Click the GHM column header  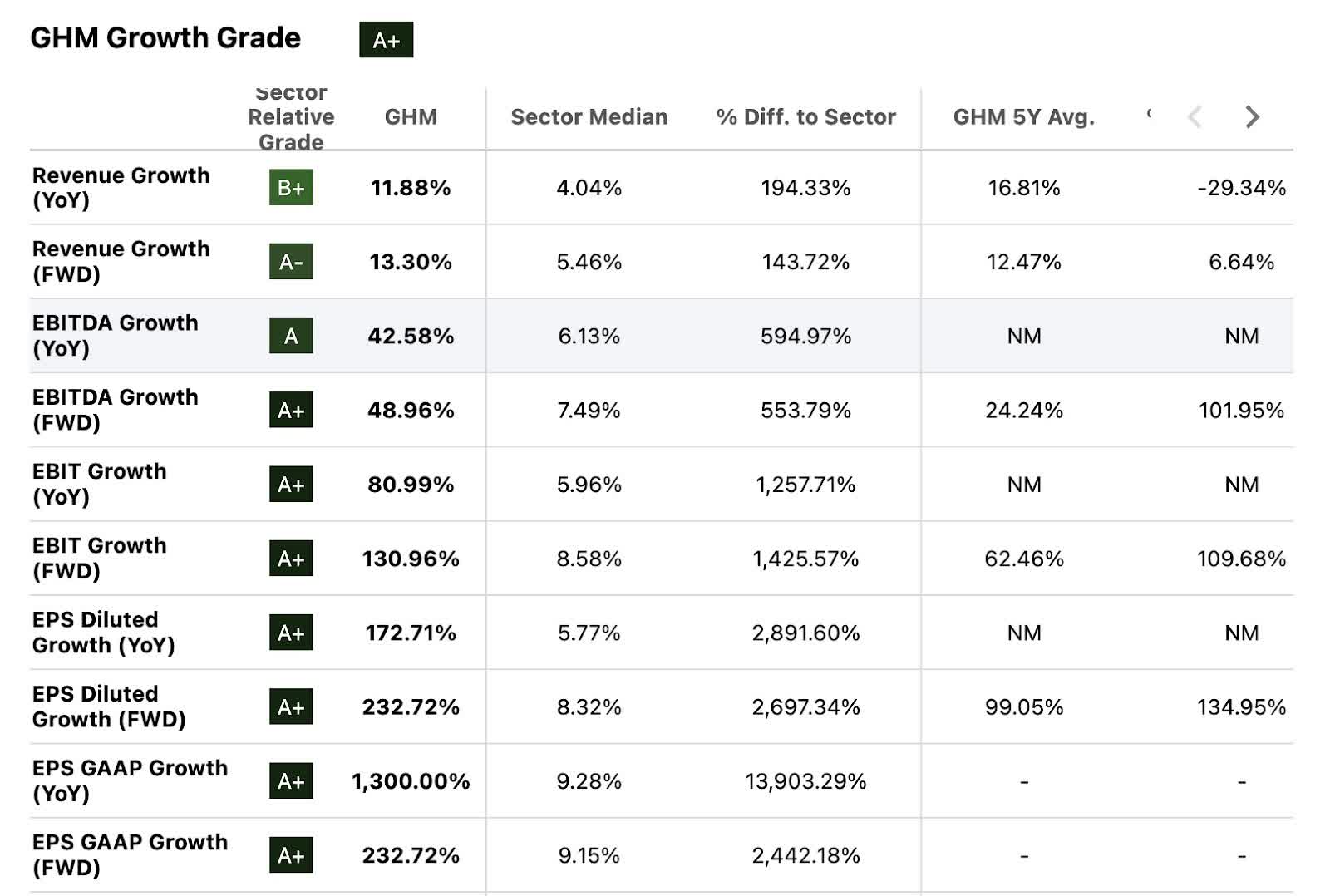coord(411,117)
